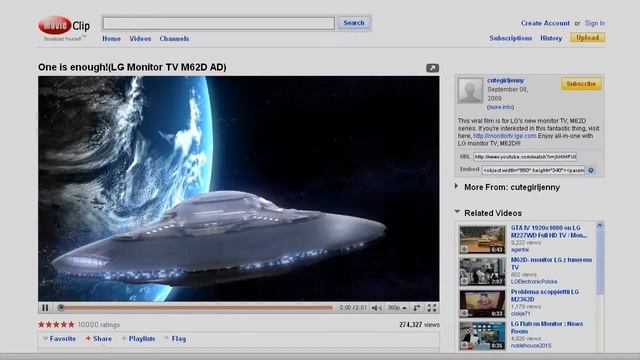Open the GTA IV 1920x1080 video thumbnail

click(x=482, y=240)
